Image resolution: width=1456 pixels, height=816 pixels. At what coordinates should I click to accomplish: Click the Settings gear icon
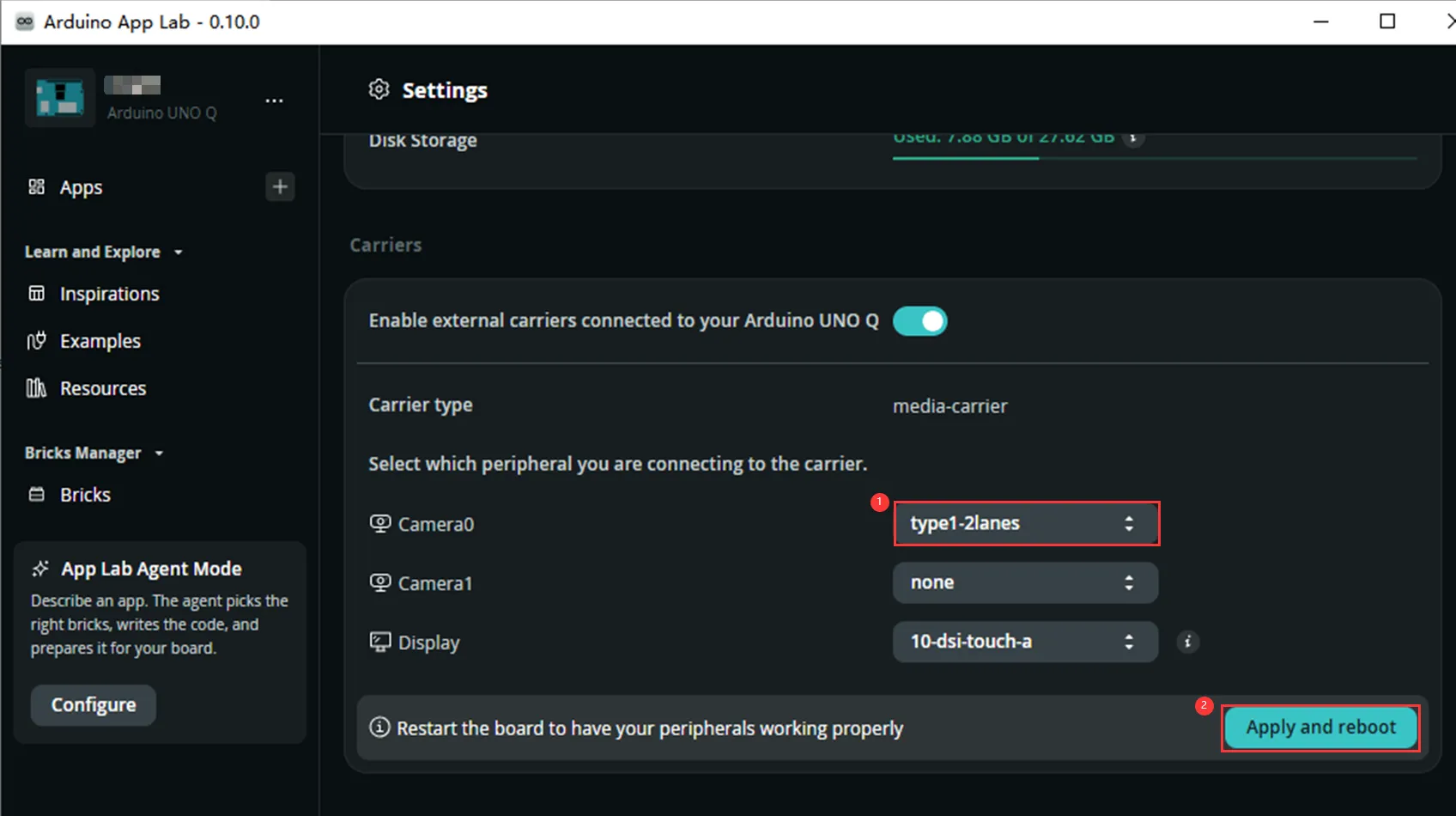click(379, 89)
